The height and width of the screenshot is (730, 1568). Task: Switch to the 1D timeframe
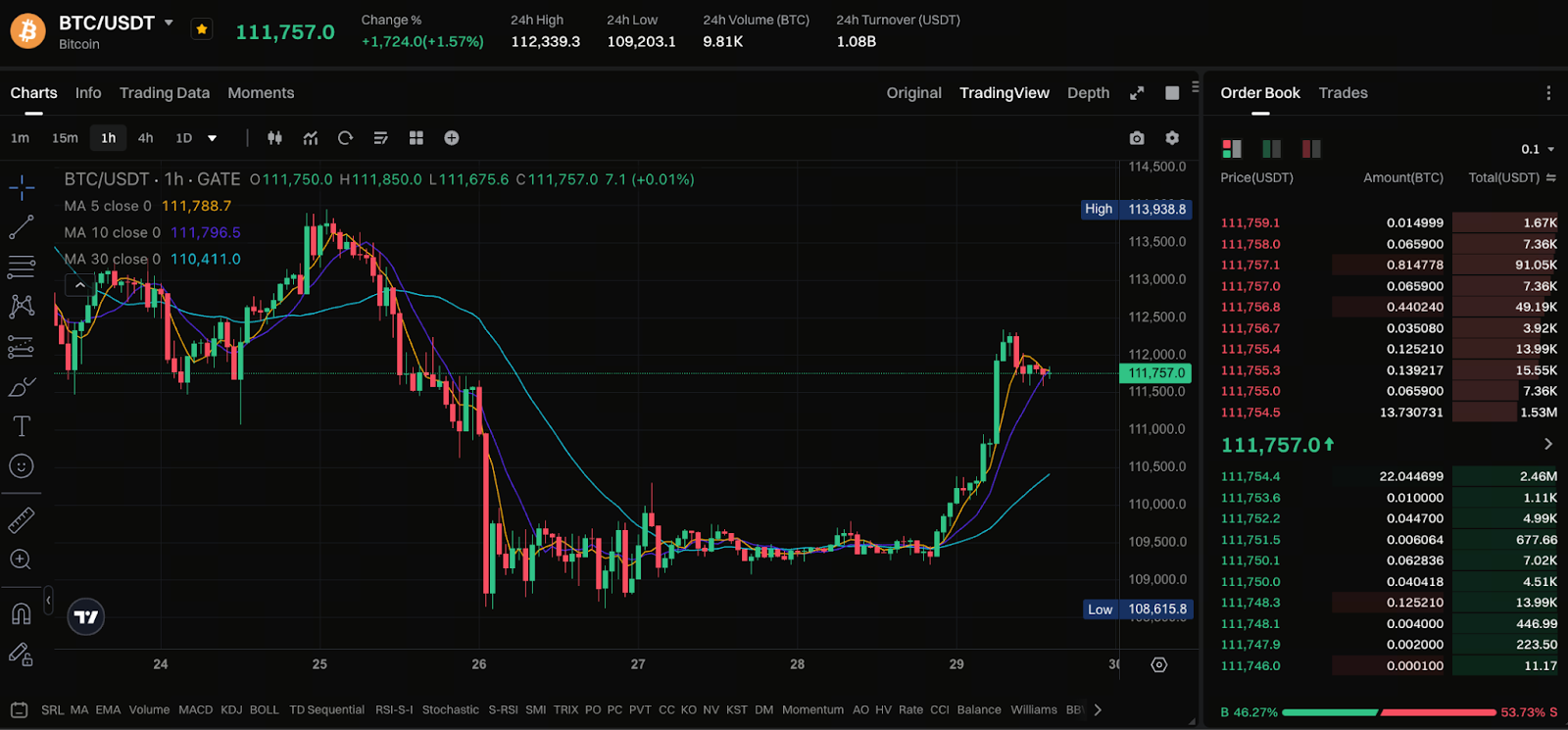coord(183,138)
